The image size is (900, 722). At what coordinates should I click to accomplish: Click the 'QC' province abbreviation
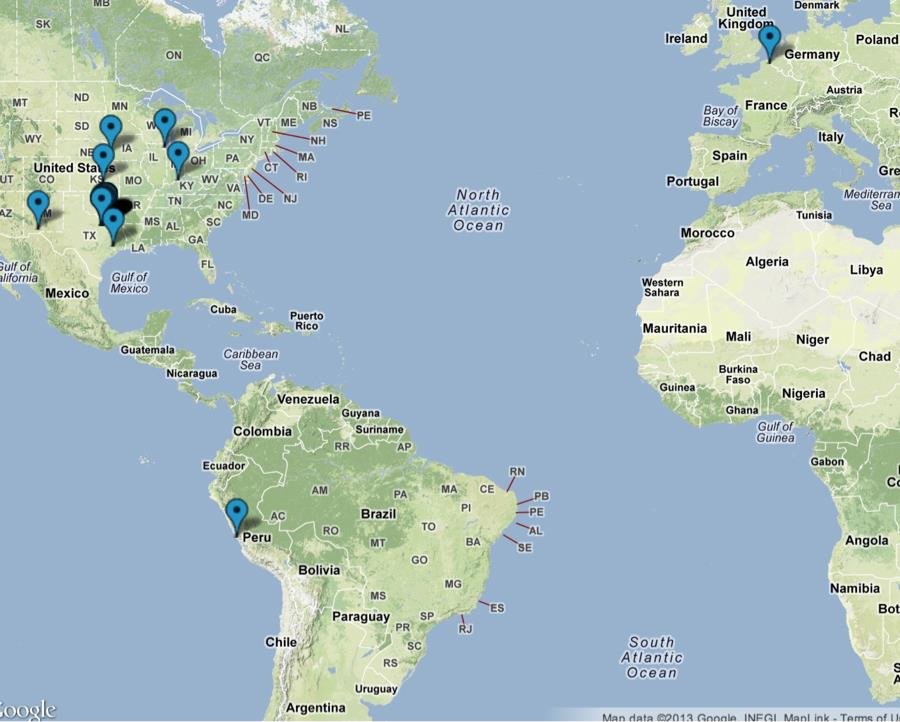pos(262,57)
